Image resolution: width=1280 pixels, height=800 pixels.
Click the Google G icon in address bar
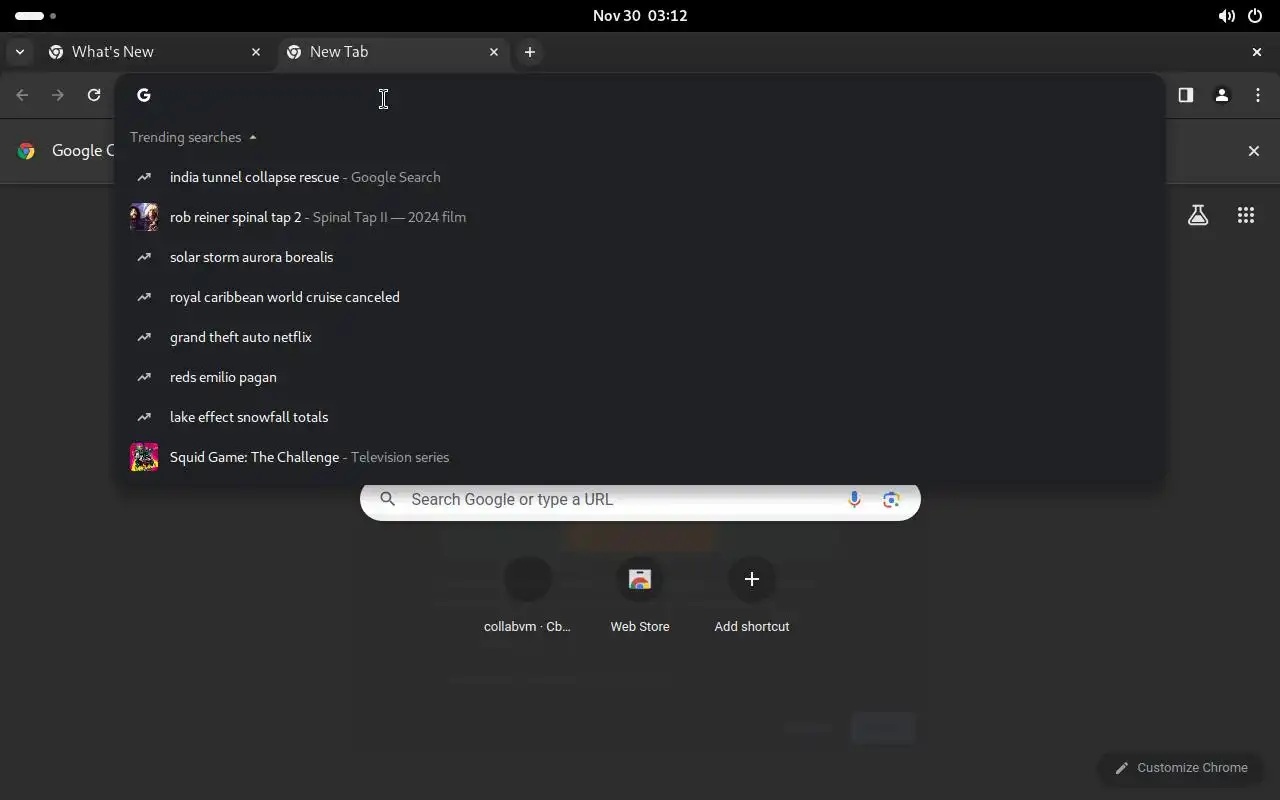click(x=144, y=95)
